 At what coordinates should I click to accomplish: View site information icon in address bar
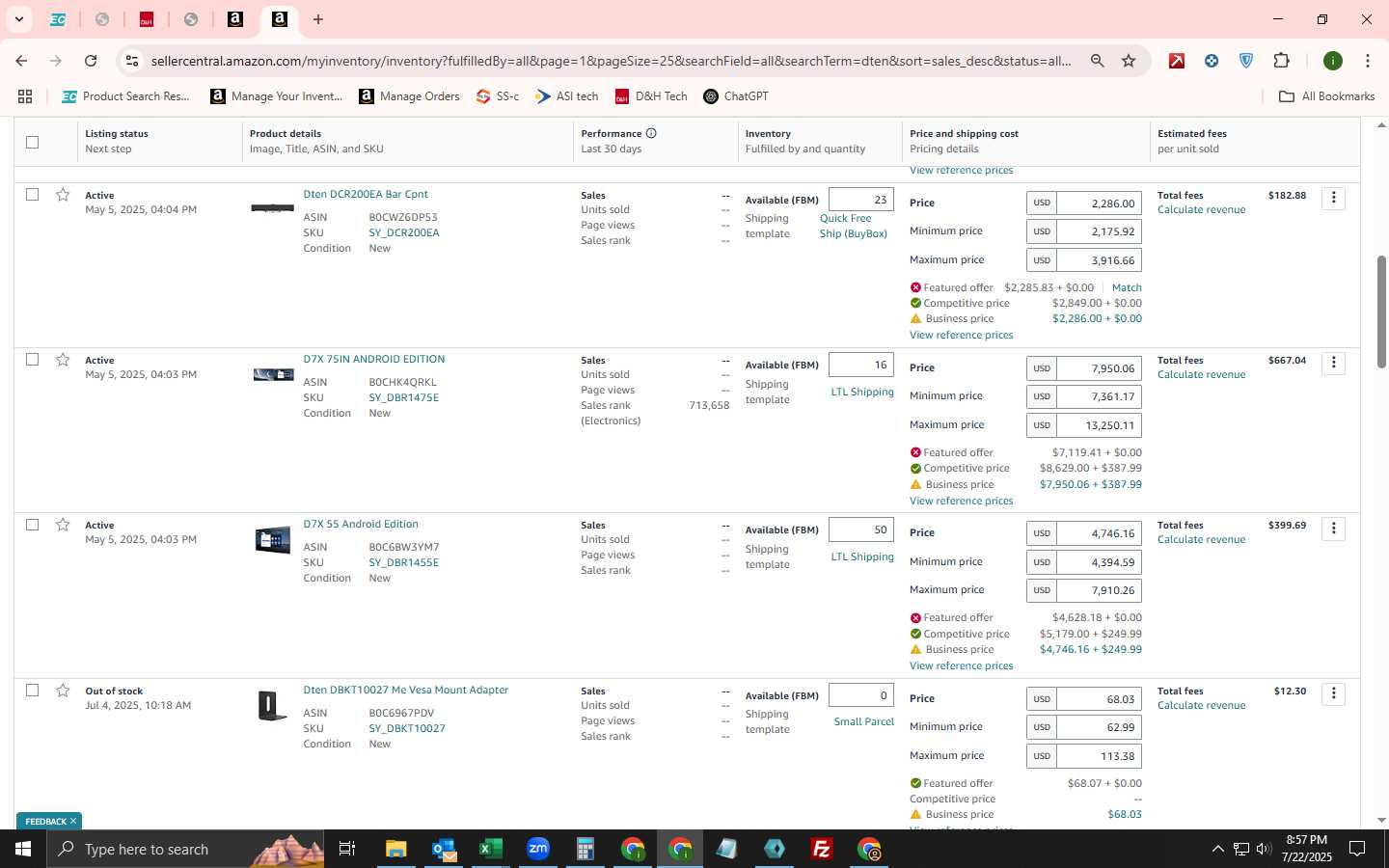(x=132, y=61)
